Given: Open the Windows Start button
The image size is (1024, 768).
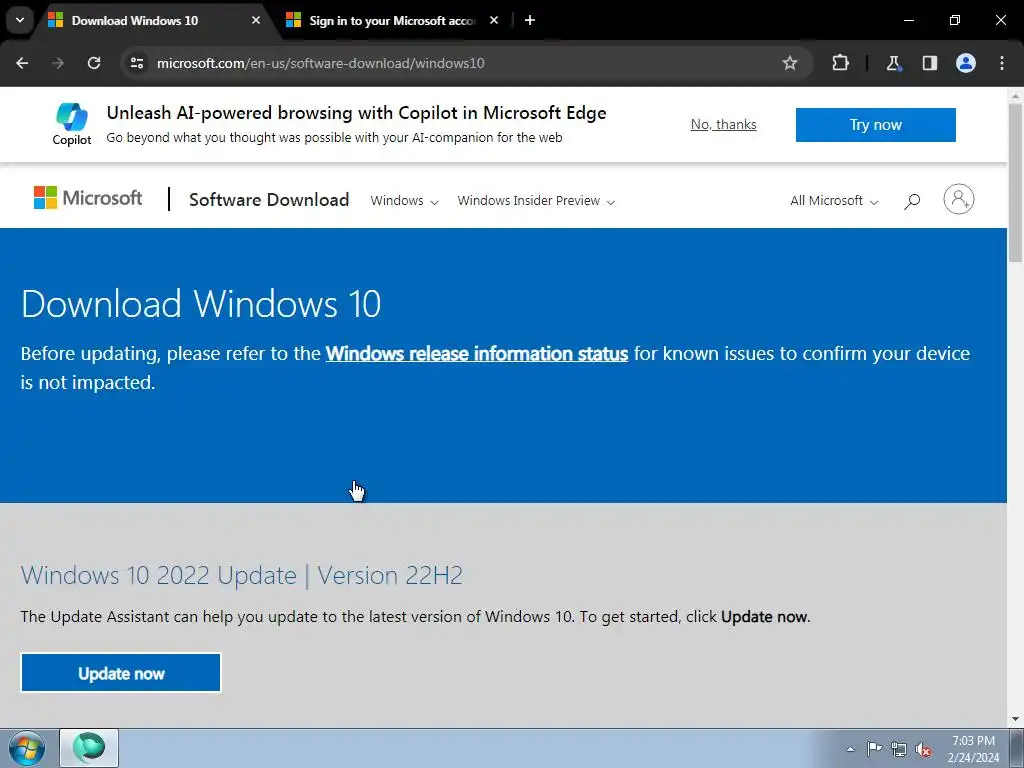Looking at the screenshot, I should (27, 748).
